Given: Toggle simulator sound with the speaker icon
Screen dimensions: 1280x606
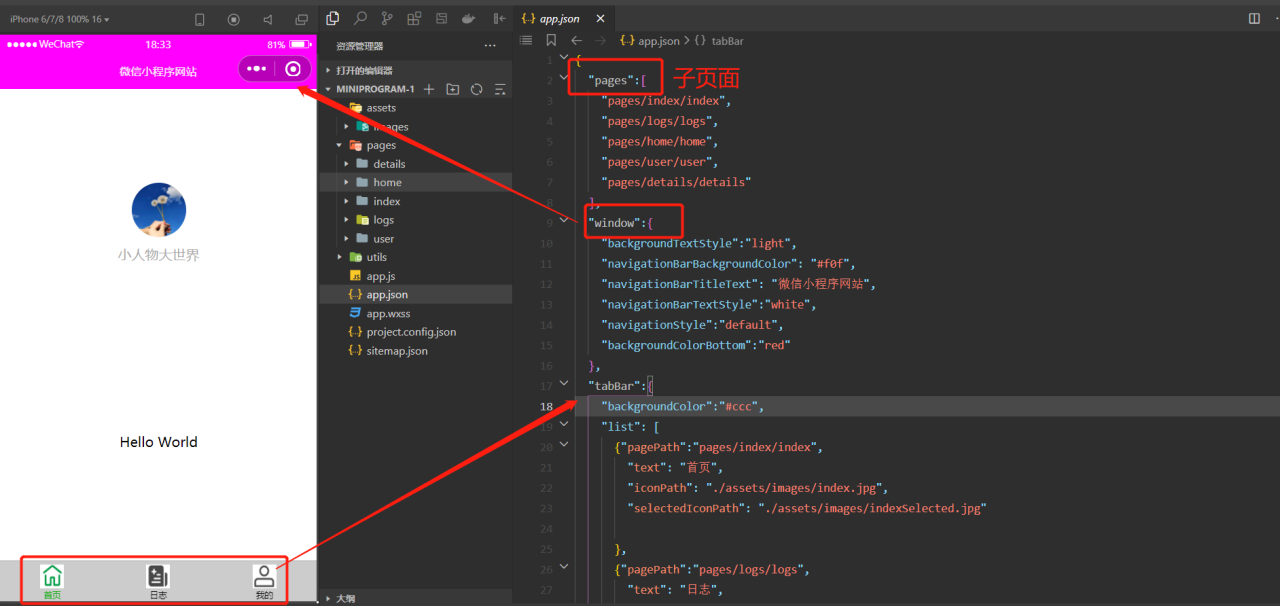Looking at the screenshot, I should tap(267, 19).
